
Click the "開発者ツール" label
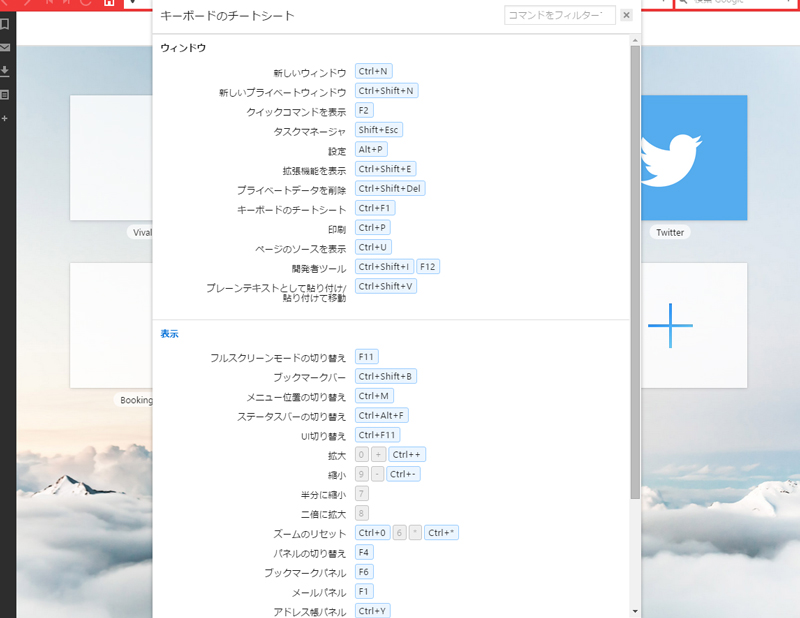[x=319, y=268]
